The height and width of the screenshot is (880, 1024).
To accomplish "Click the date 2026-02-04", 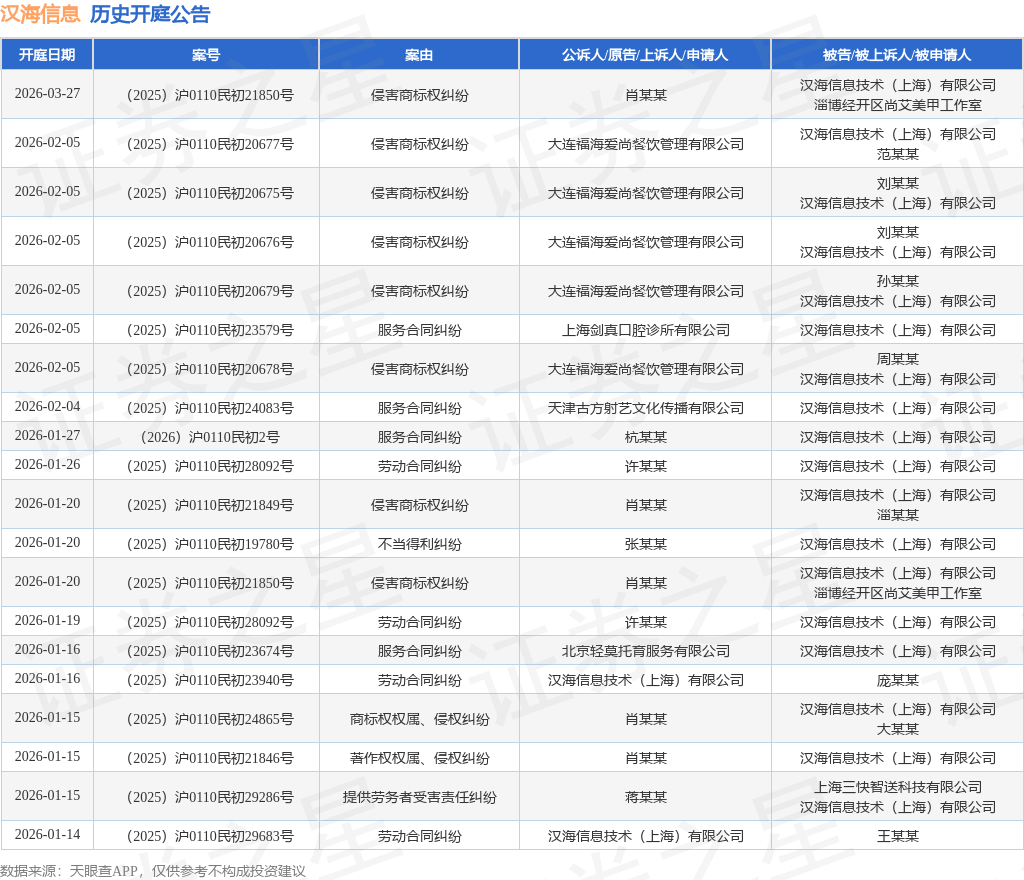I will coord(48,407).
